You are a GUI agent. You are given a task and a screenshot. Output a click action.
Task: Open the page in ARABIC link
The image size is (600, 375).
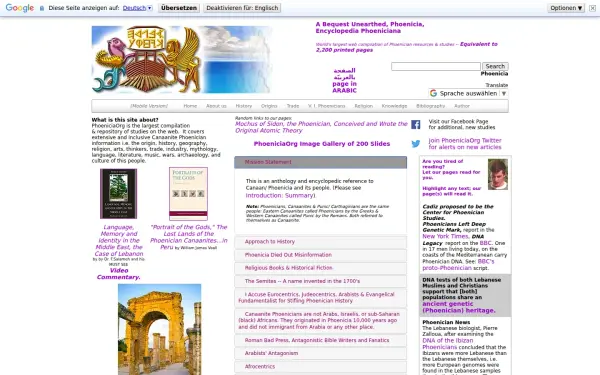click(344, 80)
